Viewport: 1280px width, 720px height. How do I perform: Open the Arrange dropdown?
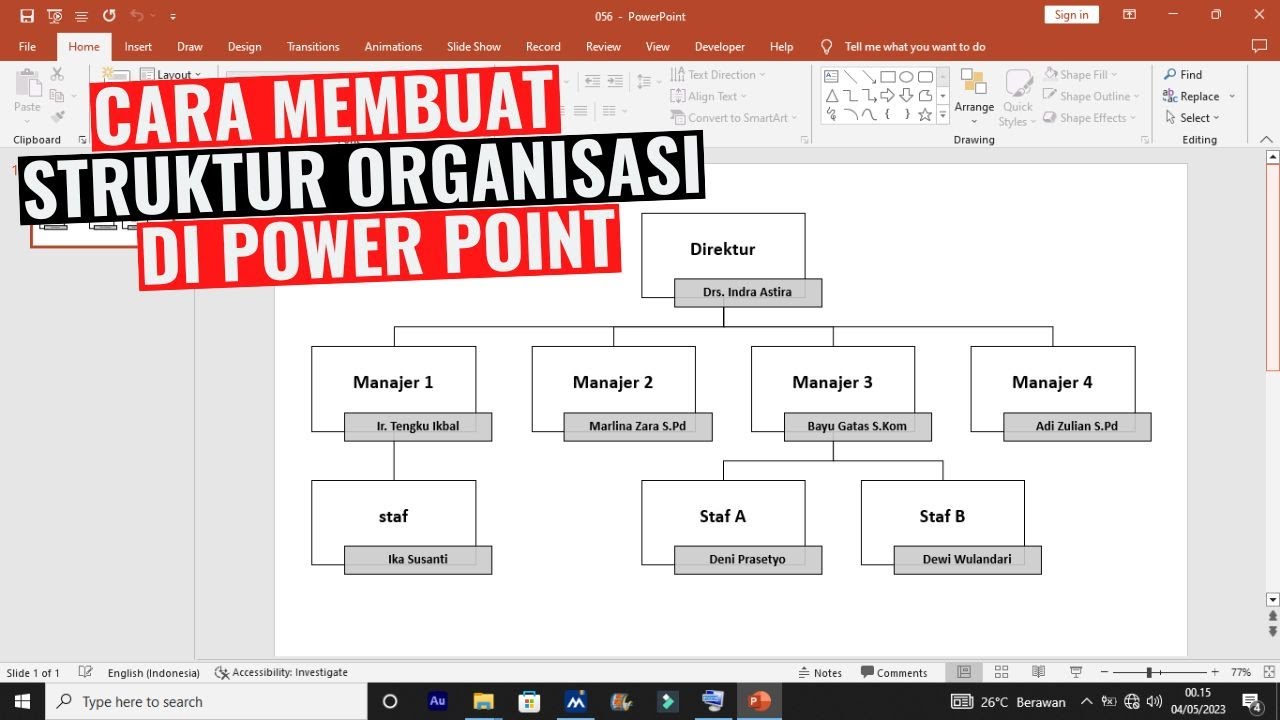[974, 98]
